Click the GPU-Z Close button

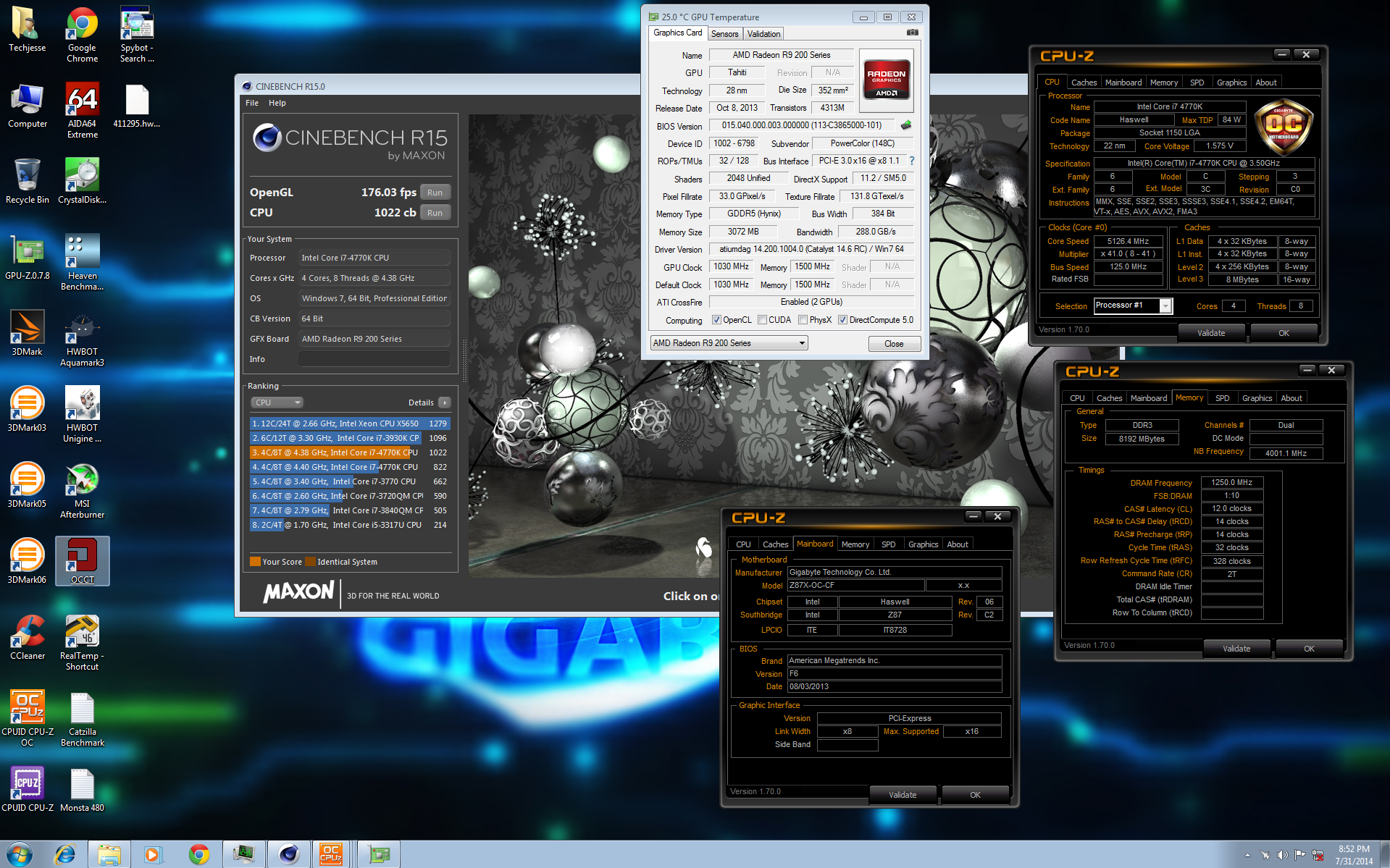[x=894, y=344]
